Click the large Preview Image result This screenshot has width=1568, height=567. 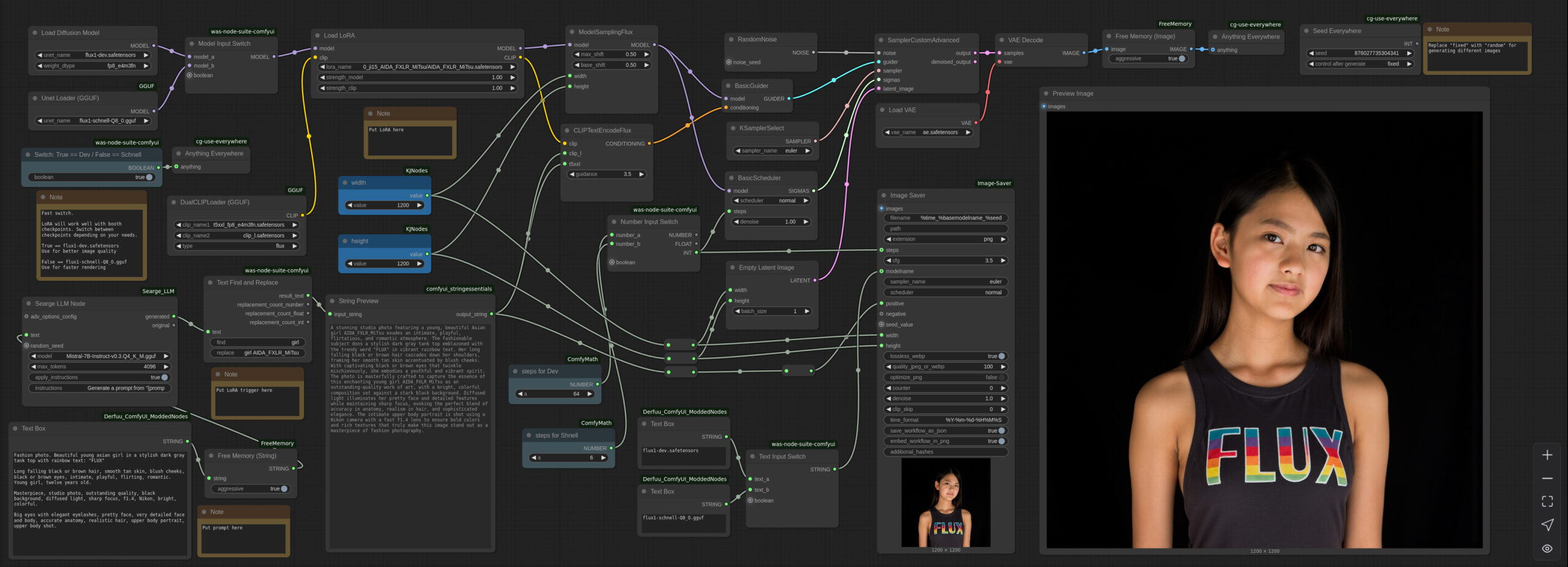tap(1264, 330)
